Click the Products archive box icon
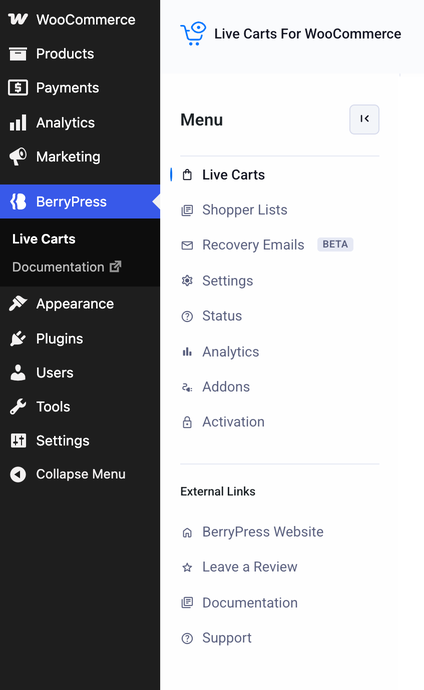 [x=18, y=54]
